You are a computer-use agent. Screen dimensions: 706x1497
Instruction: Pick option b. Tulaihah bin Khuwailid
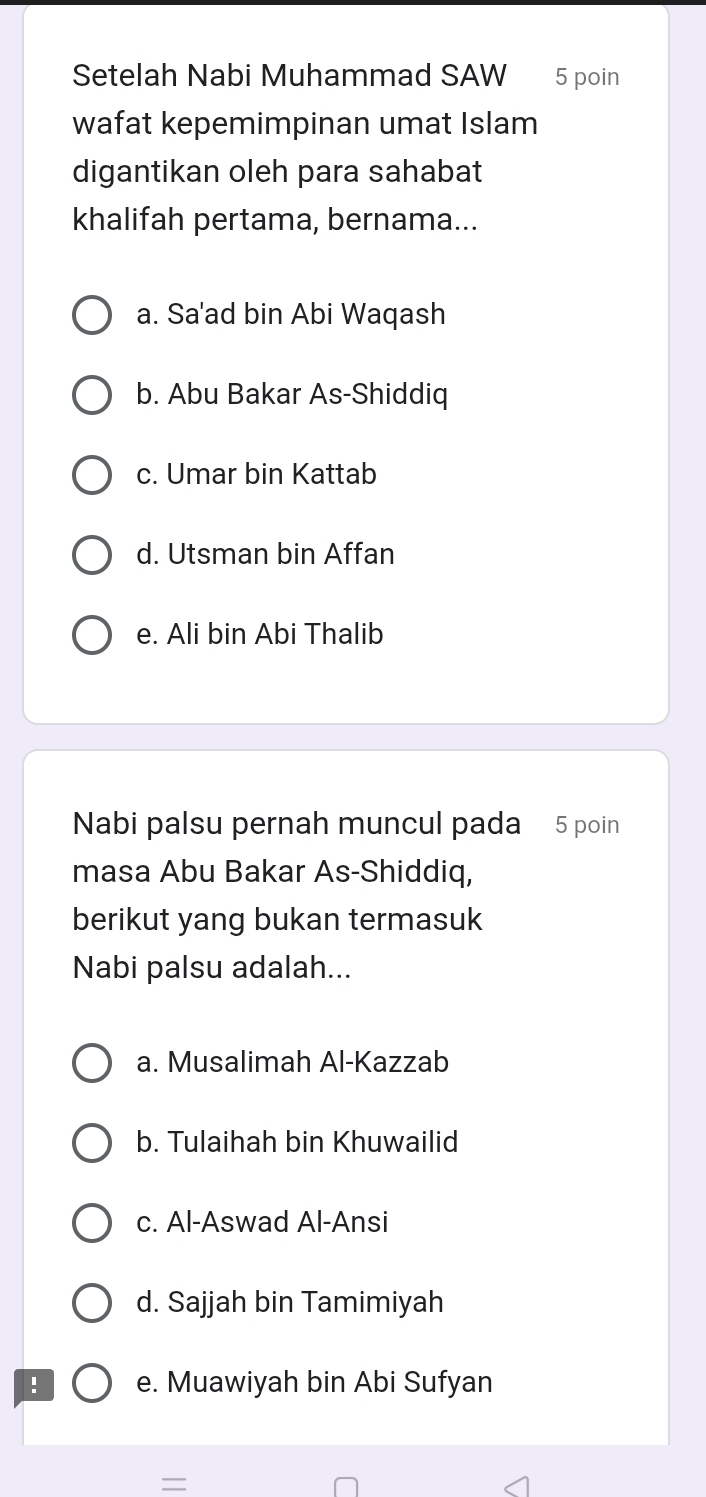[92, 1143]
